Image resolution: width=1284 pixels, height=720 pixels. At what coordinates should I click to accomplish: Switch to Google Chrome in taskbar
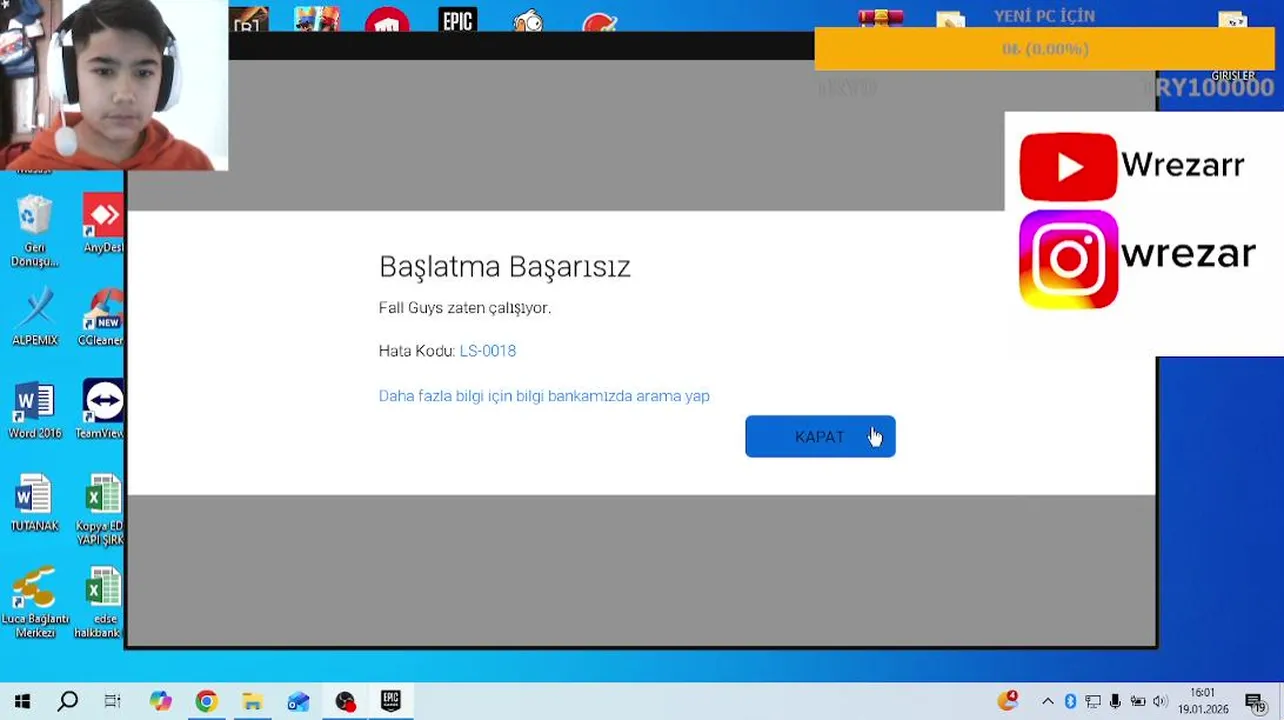click(206, 701)
